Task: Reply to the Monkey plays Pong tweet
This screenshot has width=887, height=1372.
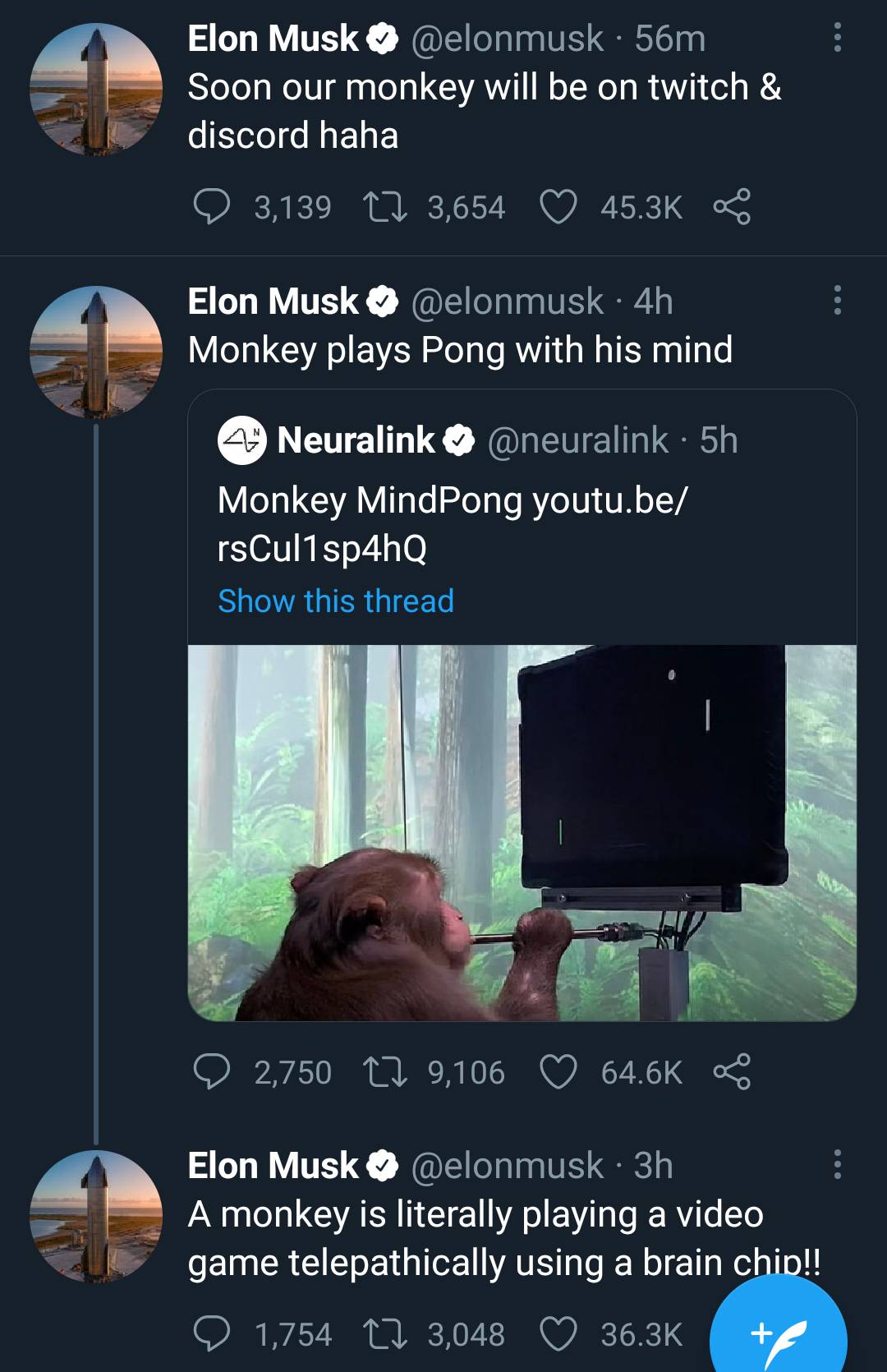Action: [x=211, y=1072]
